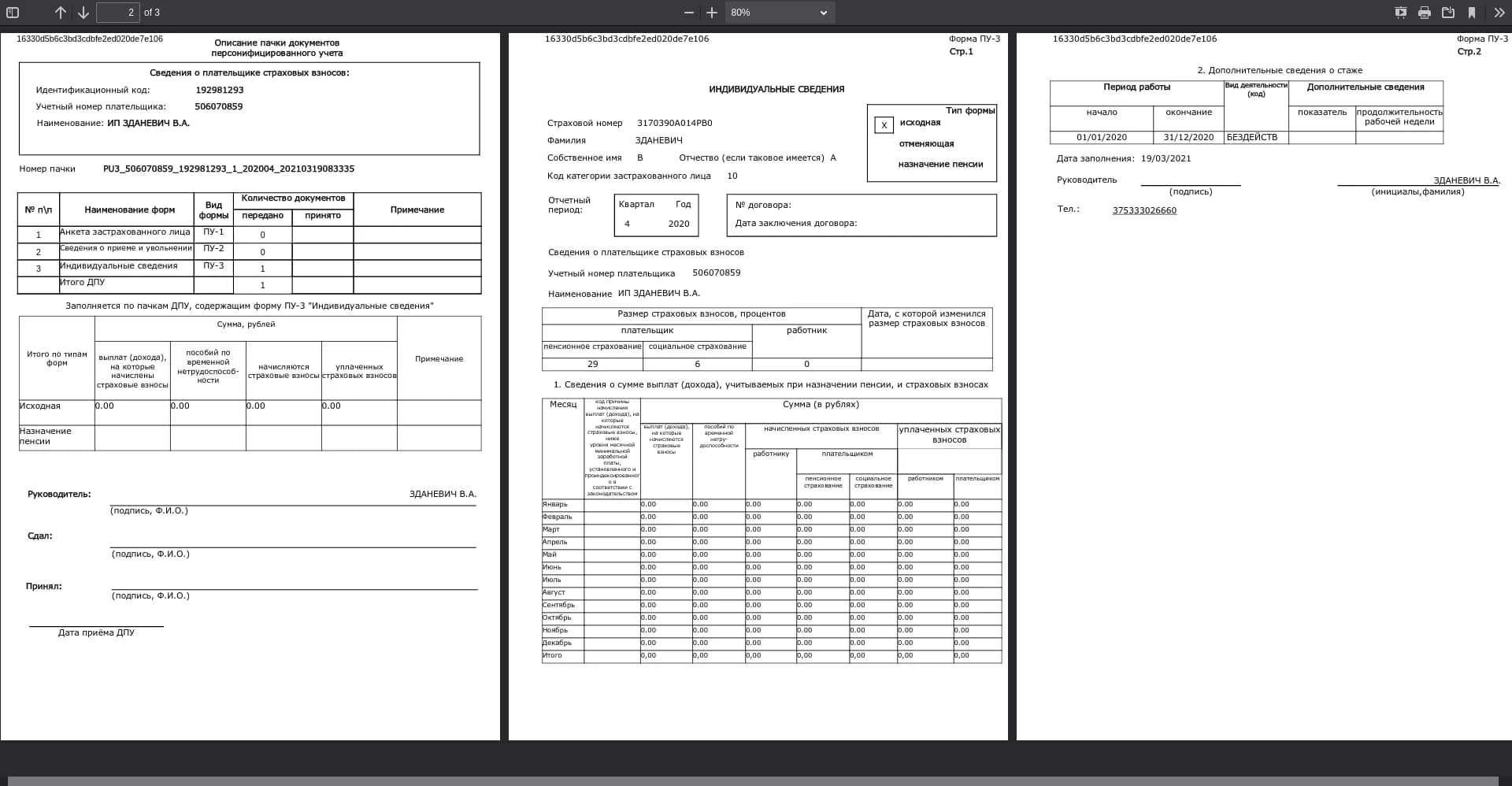Click the 'Месяц' column header
This screenshot has height=786, width=1512.
coord(563,404)
